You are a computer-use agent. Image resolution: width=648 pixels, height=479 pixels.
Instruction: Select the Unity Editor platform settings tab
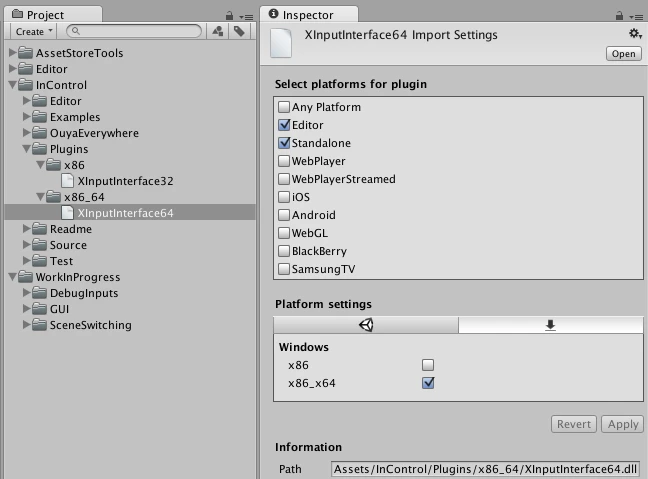coord(366,325)
